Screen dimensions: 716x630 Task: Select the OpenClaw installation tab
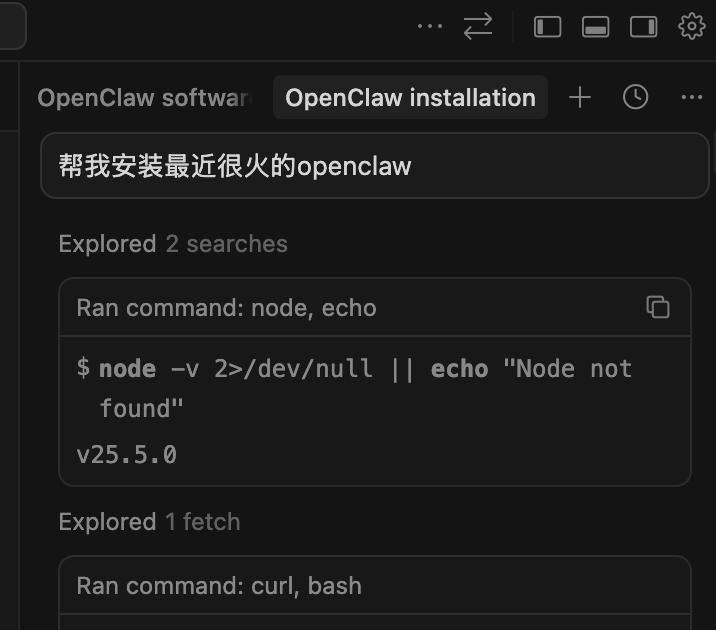pos(410,97)
